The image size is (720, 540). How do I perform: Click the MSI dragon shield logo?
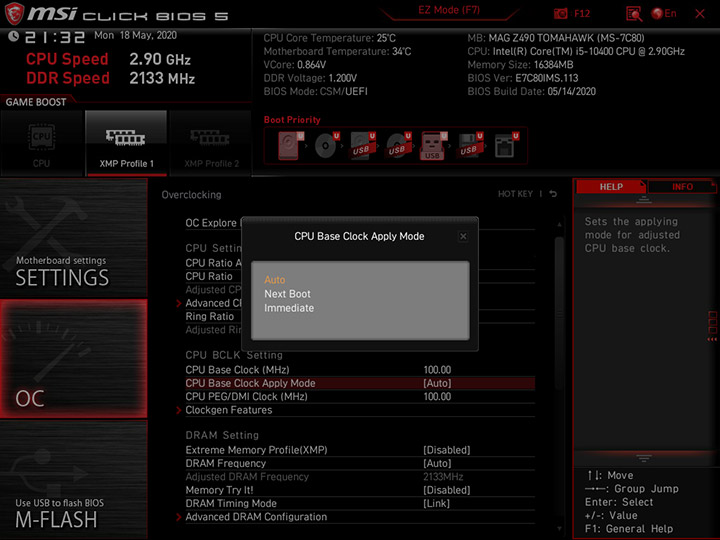pyautogui.click(x=14, y=13)
